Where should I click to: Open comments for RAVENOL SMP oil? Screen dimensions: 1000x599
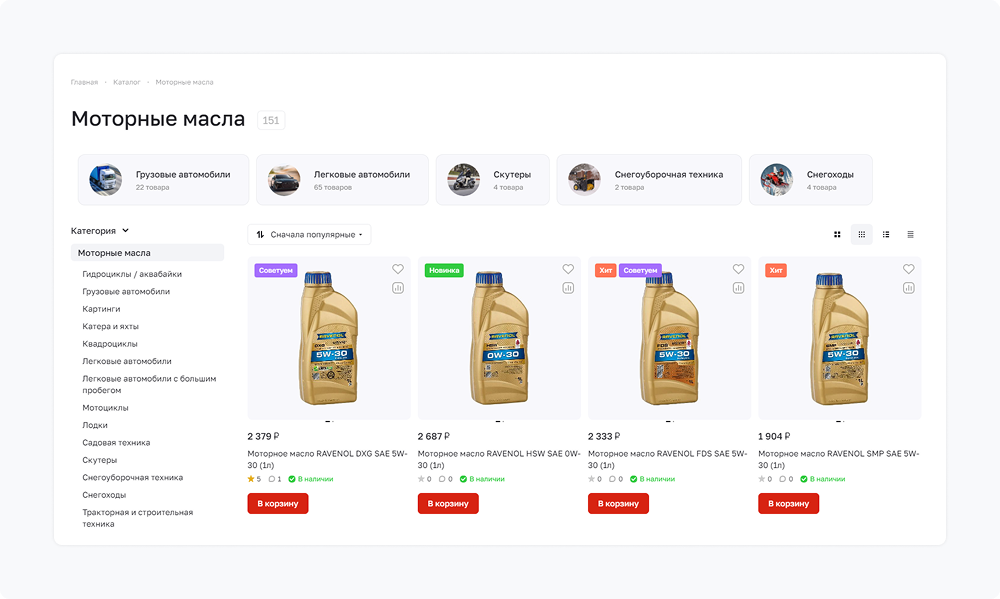tap(786, 479)
